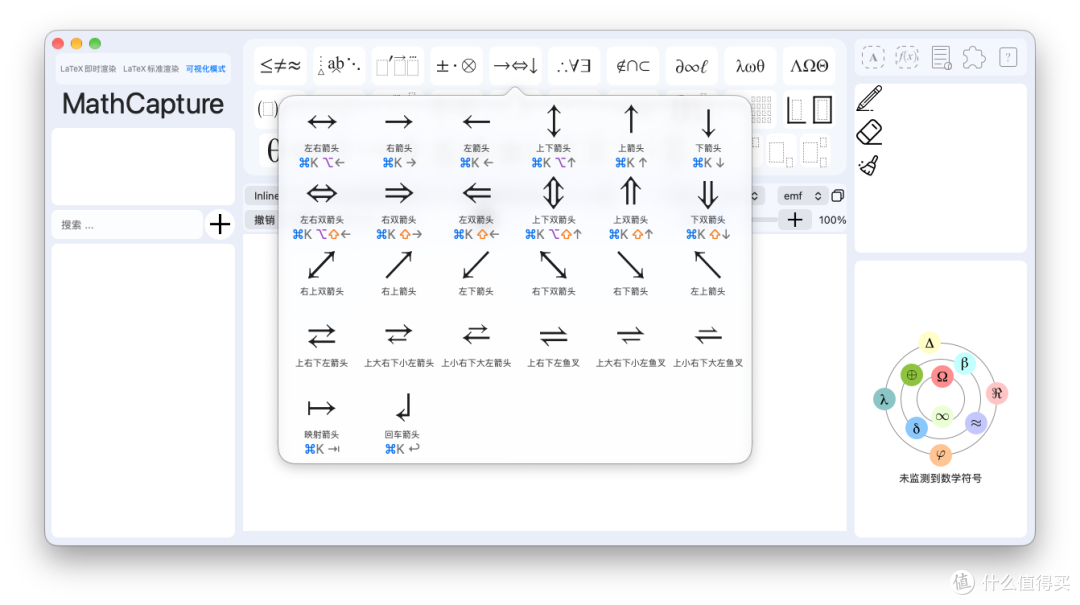The height and width of the screenshot is (605, 1080).
Task: Open the miscellaneous ∂∞ℓ palette
Action: 692,66
